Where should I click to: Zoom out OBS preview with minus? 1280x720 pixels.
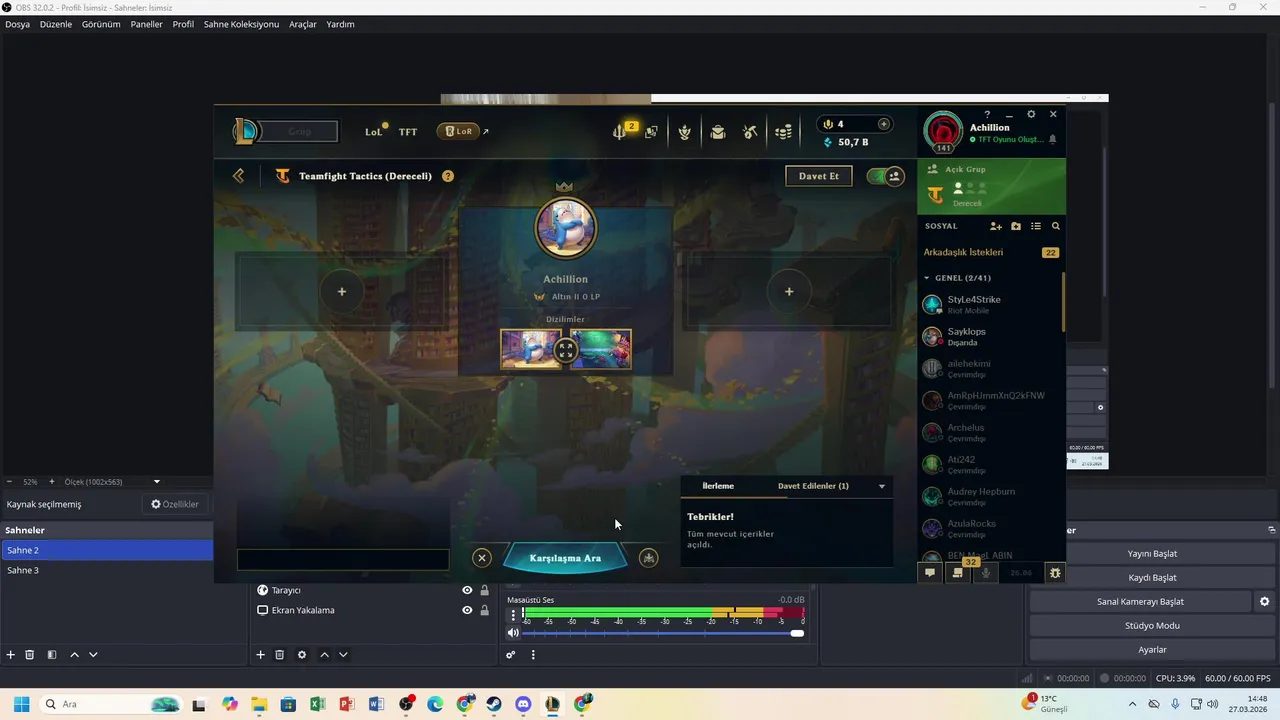coord(9,482)
